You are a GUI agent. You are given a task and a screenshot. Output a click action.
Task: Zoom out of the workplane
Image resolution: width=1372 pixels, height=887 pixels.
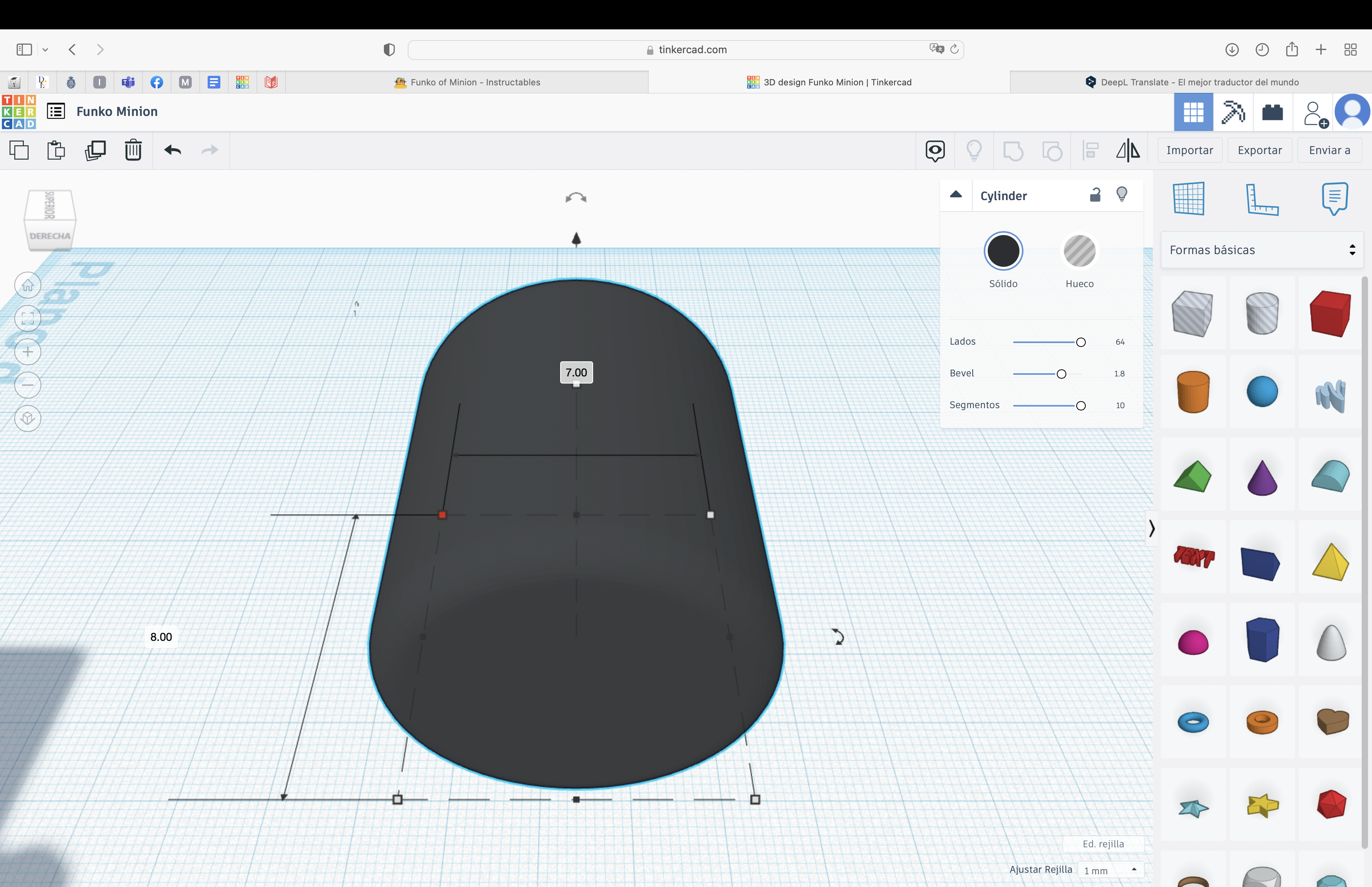tap(28, 385)
